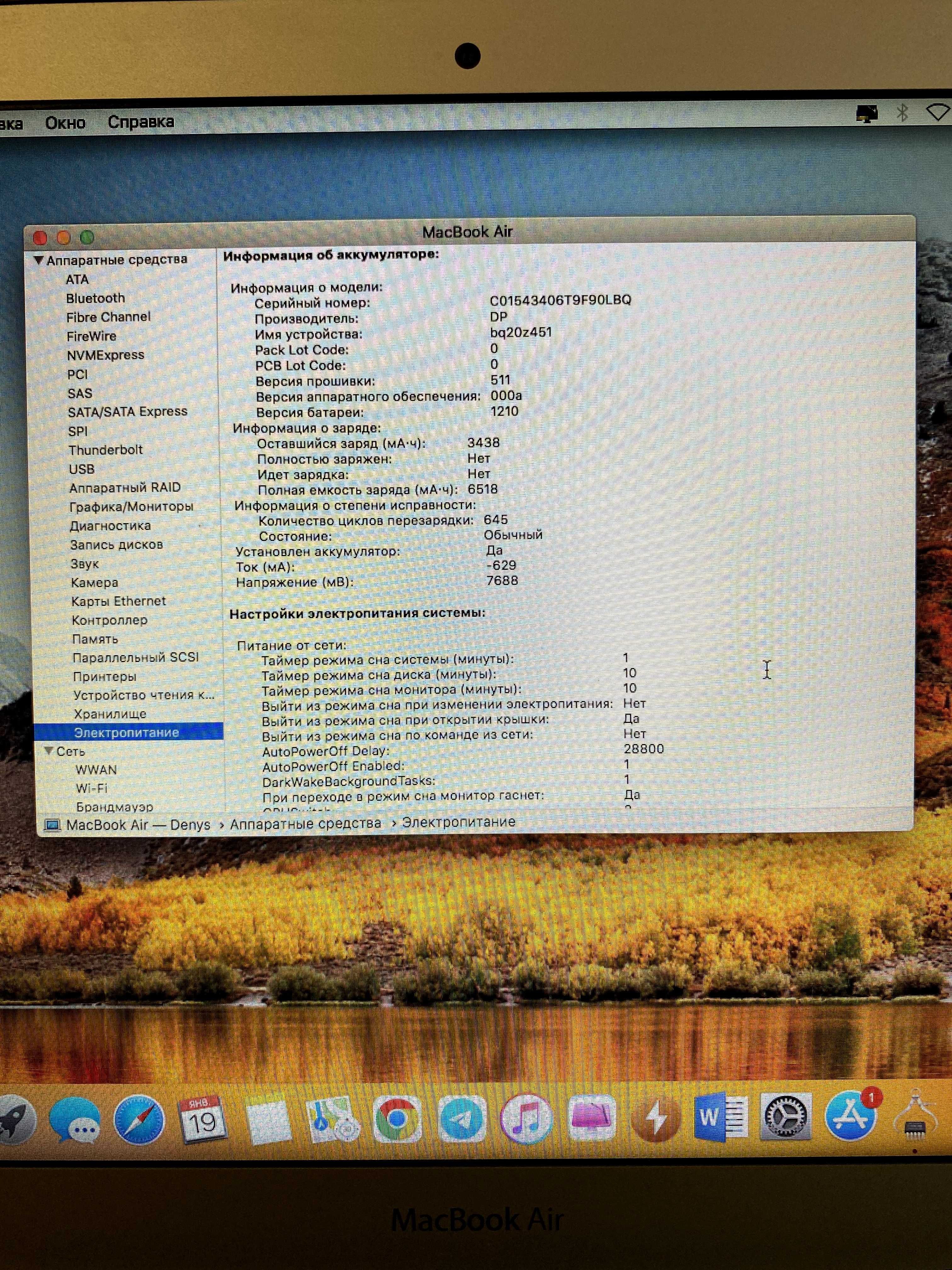Viewport: 952px width, 1270px height.
Task: Select Запись дисков in the sidebar
Action: tap(116, 544)
